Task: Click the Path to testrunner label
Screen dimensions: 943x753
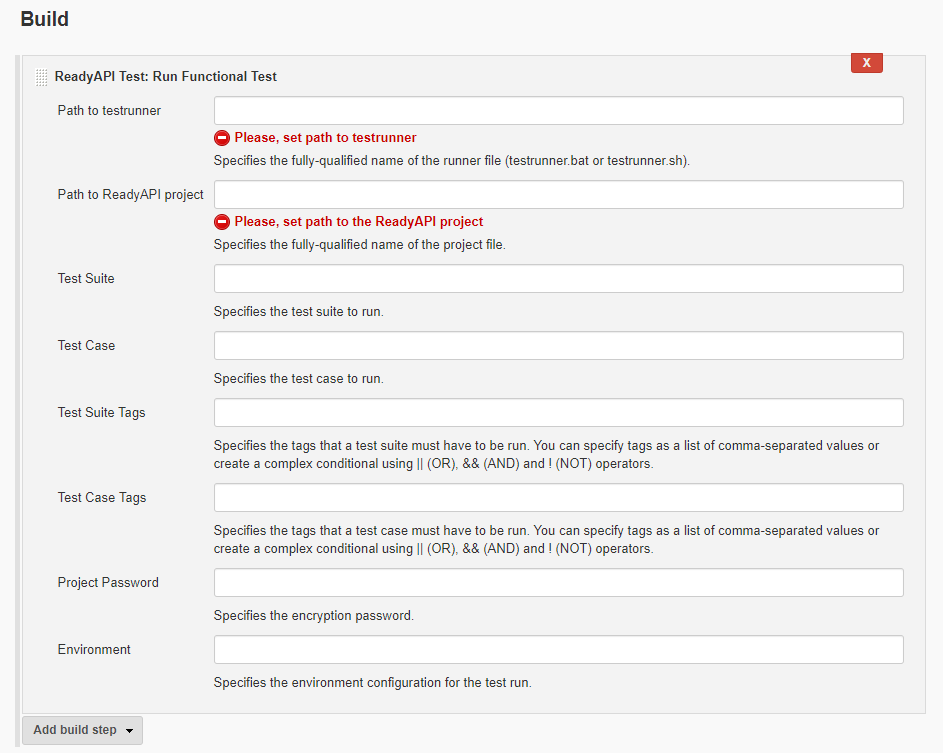Action: 109,110
